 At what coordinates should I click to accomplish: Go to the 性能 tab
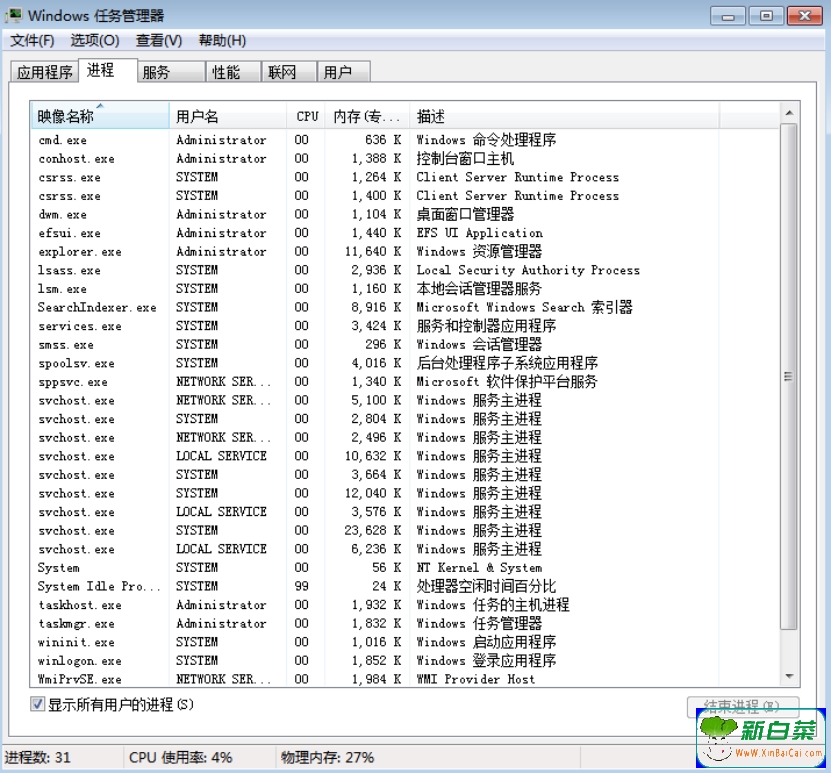(234, 72)
